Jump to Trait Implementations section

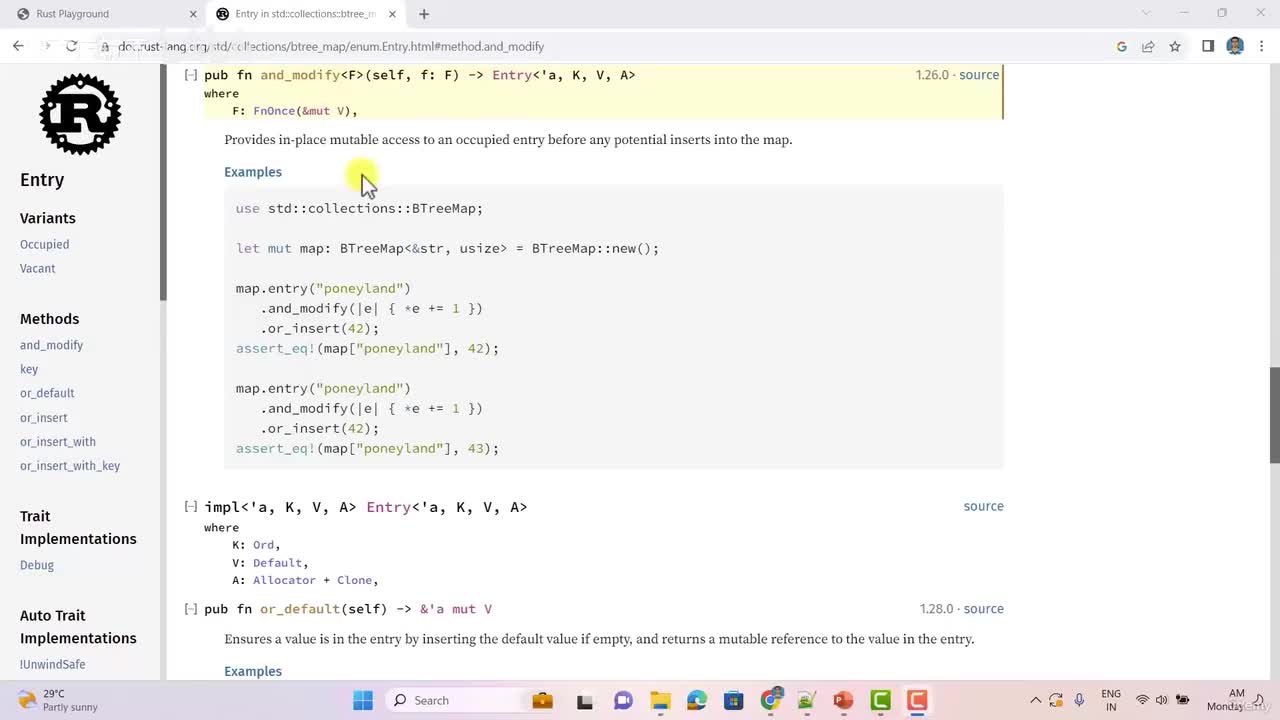pos(78,527)
